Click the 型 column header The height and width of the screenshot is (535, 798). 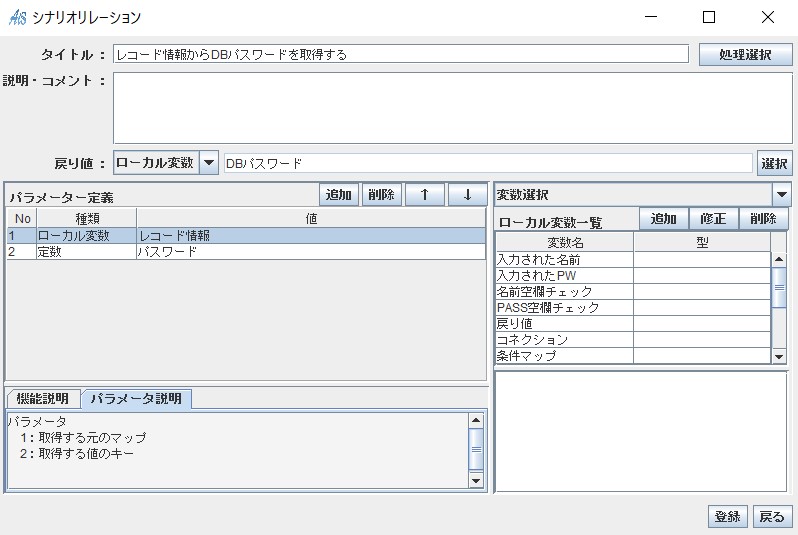pos(702,242)
